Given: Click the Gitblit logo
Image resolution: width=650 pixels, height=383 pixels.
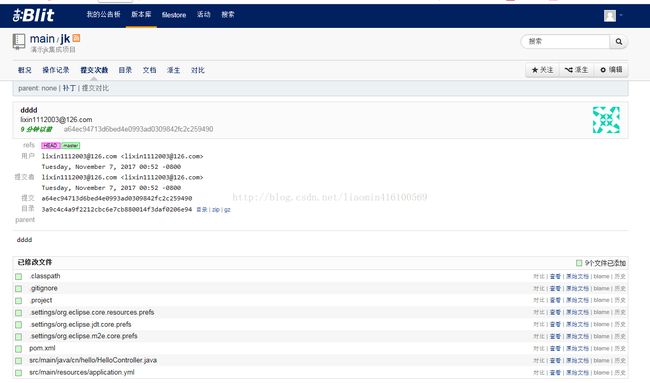Looking at the screenshot, I should pos(33,15).
